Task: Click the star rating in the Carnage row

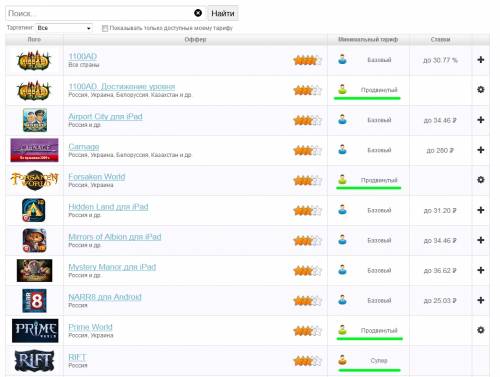Action: tap(307, 150)
